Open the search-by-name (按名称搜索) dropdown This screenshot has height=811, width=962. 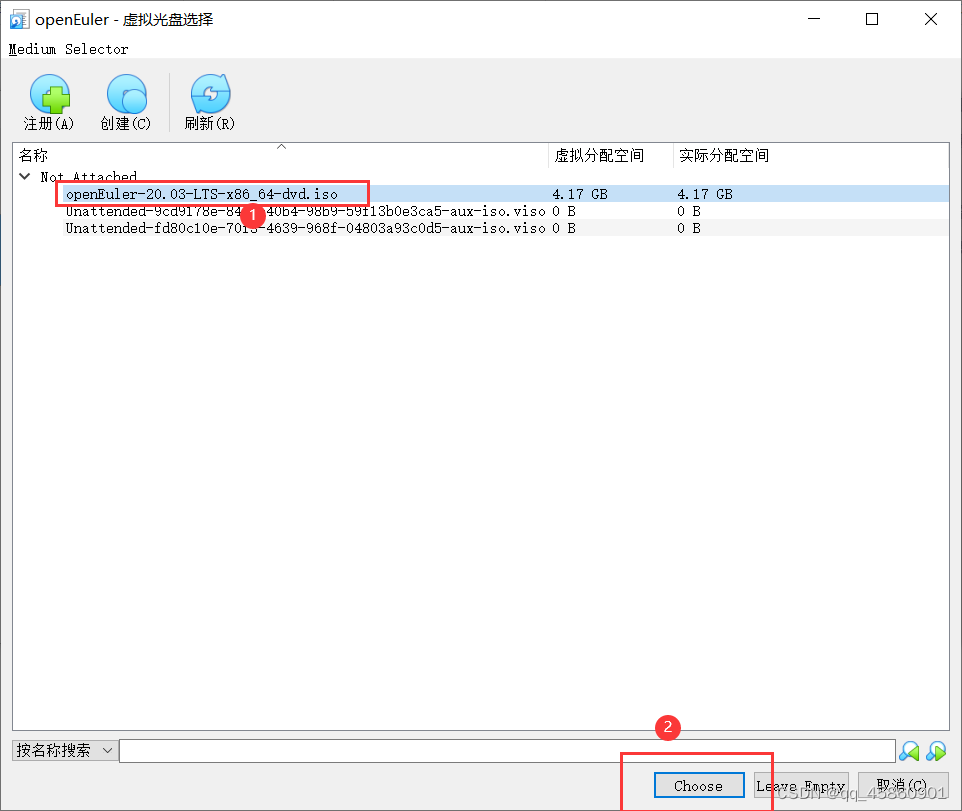pyautogui.click(x=65, y=750)
